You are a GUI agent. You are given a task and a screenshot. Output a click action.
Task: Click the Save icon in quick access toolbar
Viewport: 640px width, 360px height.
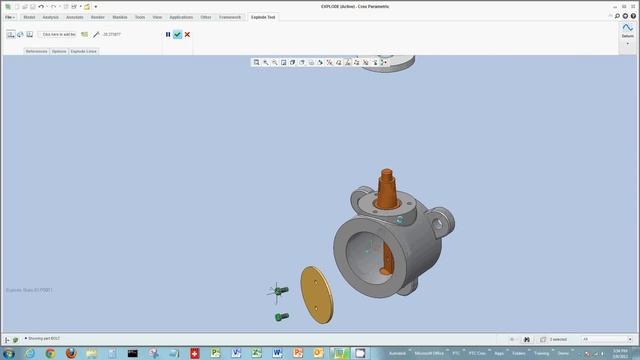(33, 7)
